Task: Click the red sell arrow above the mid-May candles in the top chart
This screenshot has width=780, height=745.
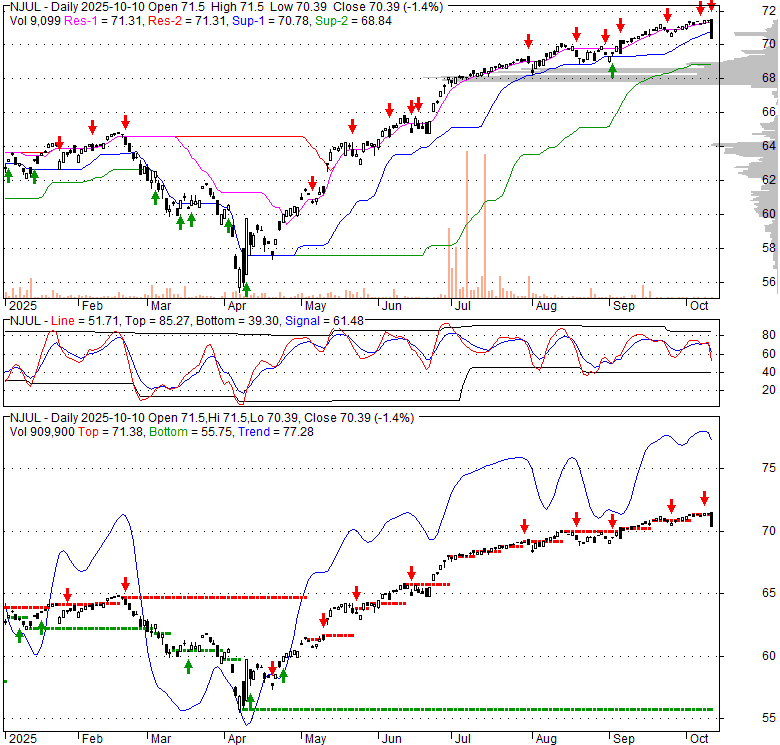Action: pos(352,126)
